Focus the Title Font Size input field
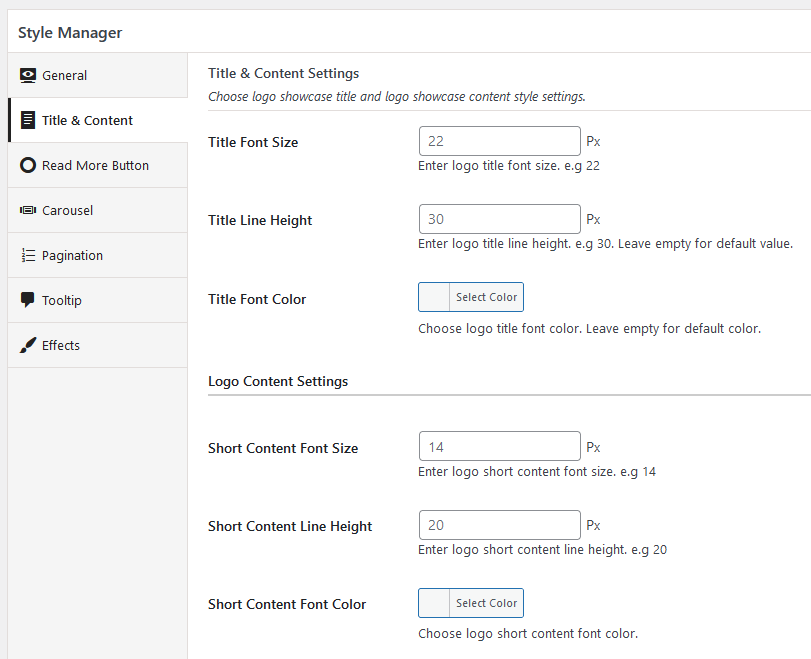Viewport: 811px width, 659px height. pyautogui.click(x=499, y=141)
